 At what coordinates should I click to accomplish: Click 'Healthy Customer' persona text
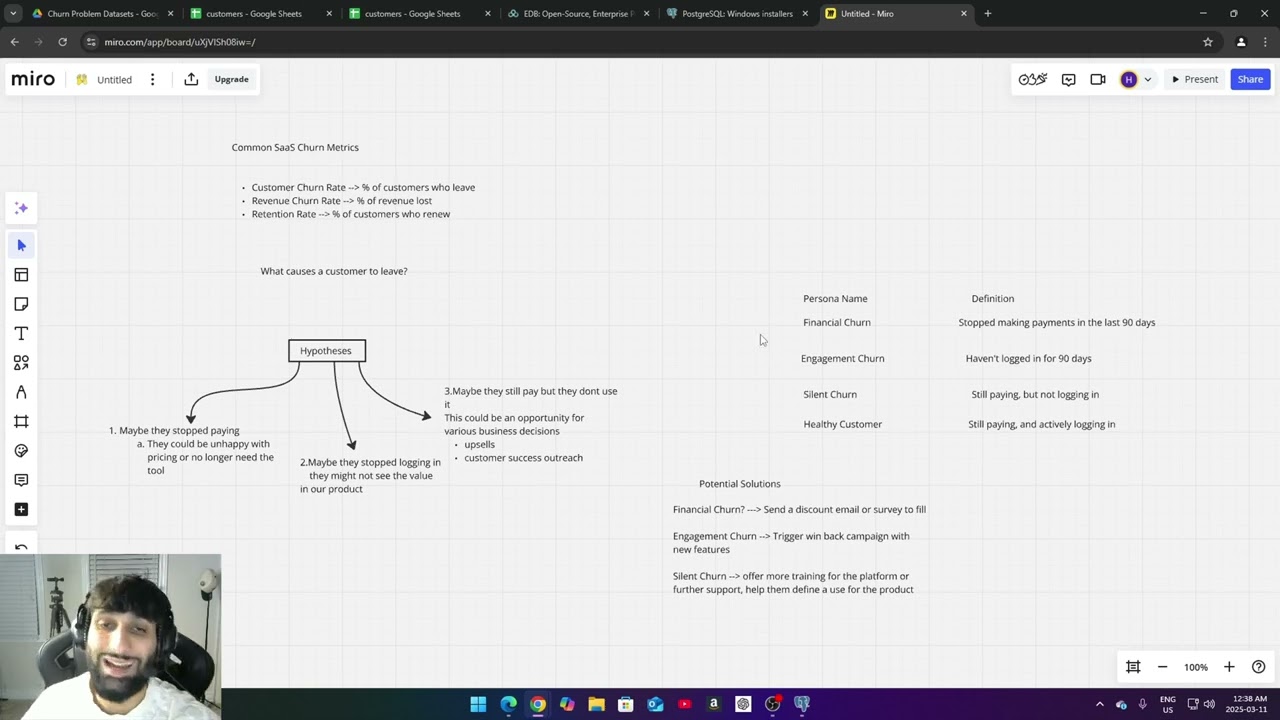[843, 424]
